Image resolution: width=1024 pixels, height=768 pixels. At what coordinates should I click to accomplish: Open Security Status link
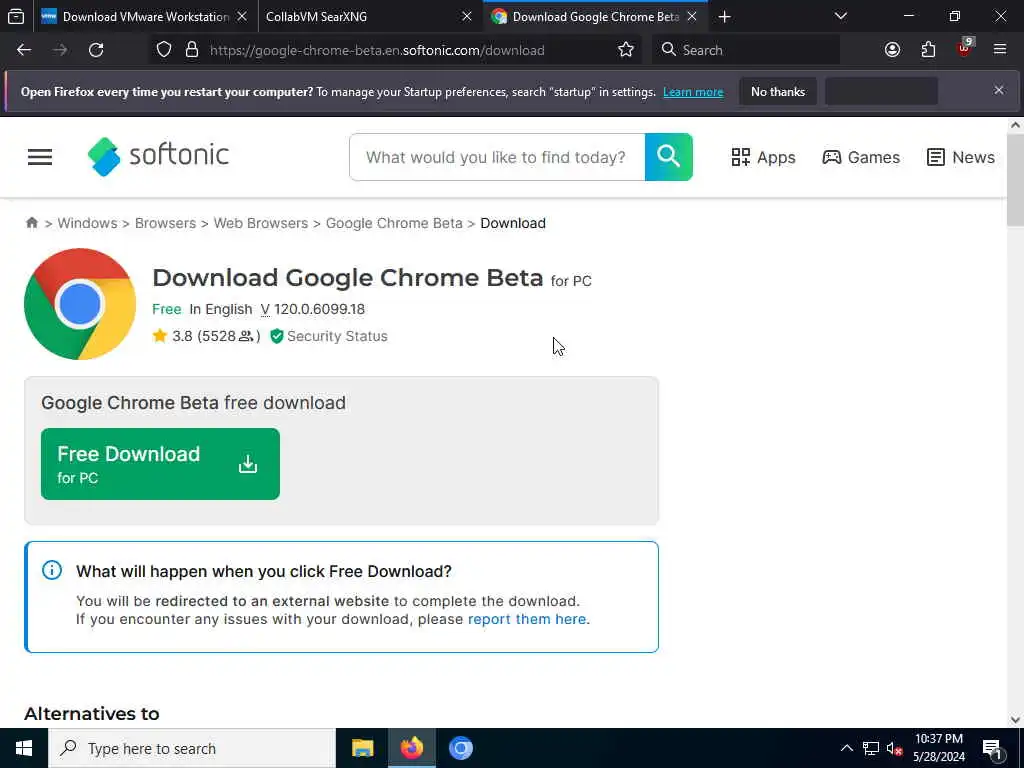pos(329,336)
